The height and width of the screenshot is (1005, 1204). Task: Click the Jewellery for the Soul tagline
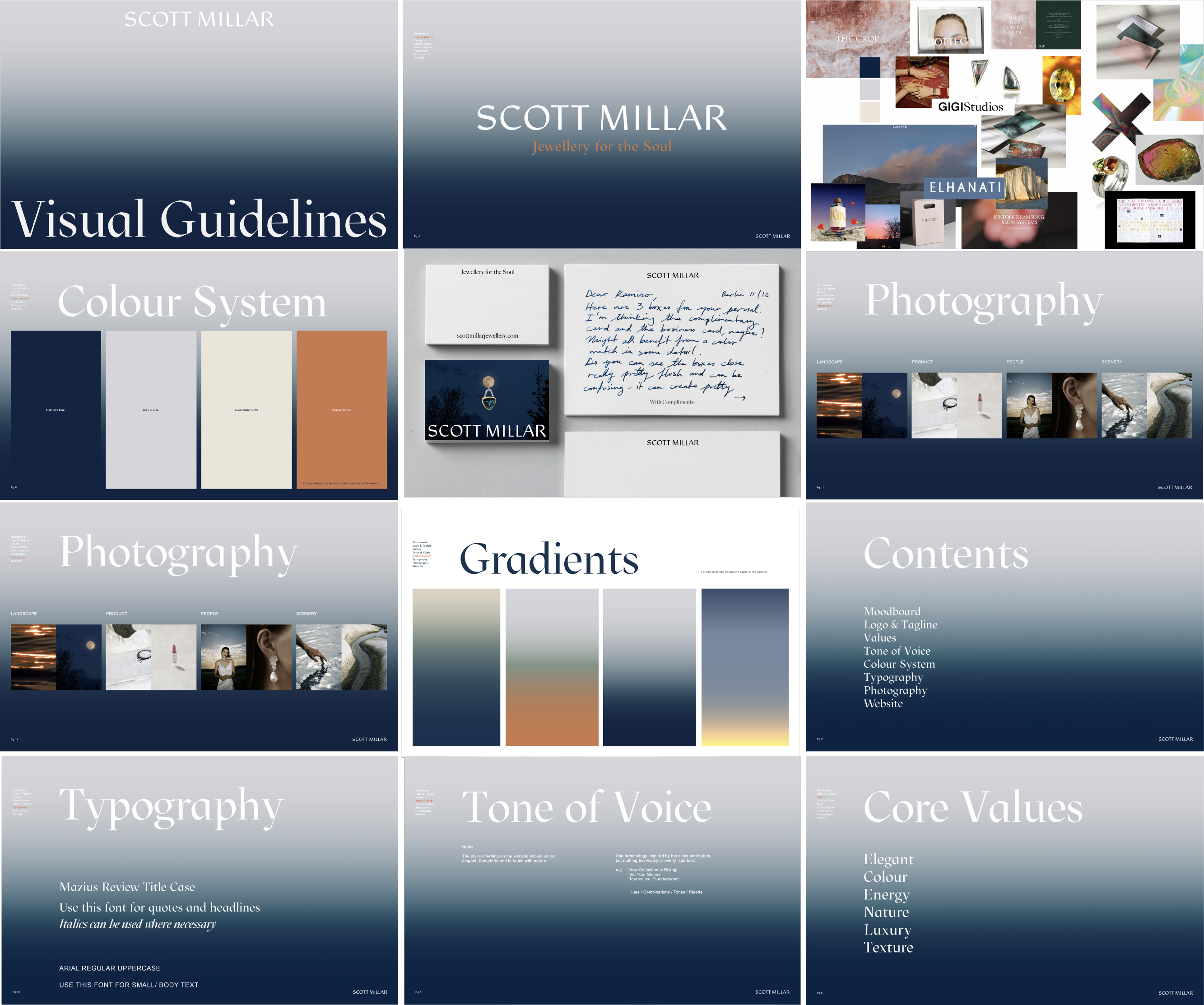coord(601,147)
